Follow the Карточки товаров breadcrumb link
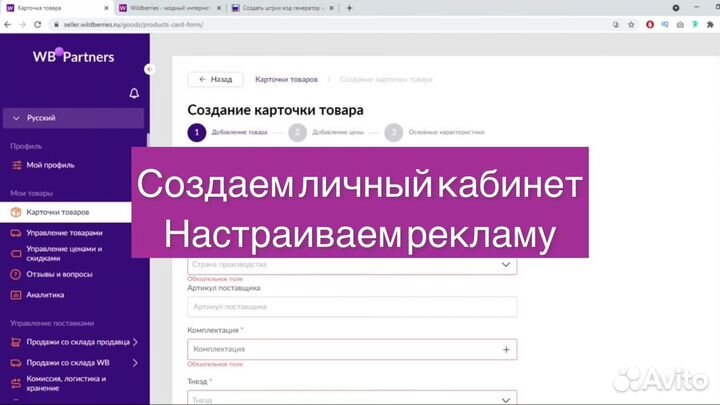 click(x=287, y=79)
